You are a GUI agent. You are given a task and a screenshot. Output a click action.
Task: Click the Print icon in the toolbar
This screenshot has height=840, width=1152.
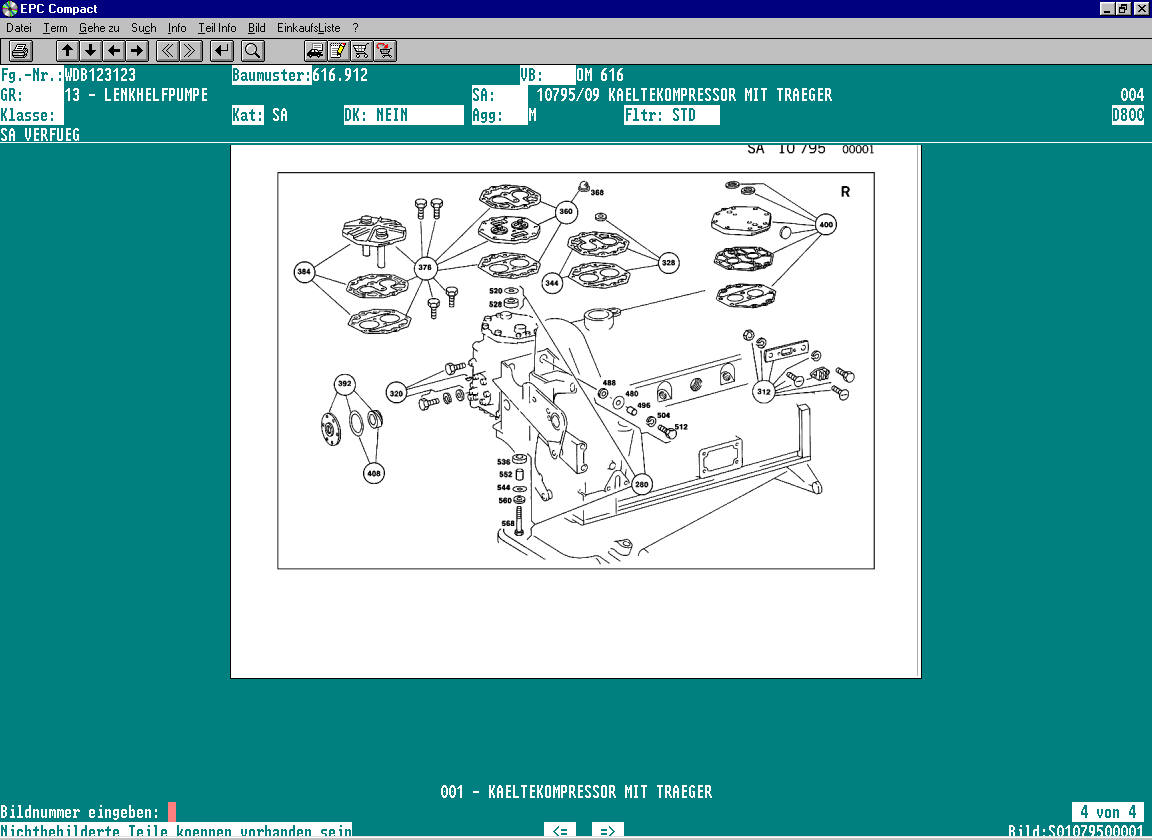21,50
